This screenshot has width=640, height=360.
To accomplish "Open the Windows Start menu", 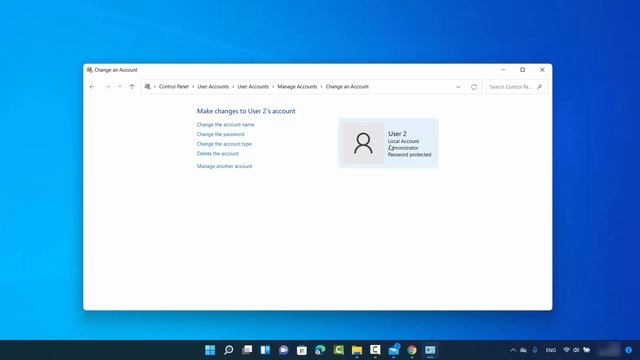I will (210, 350).
